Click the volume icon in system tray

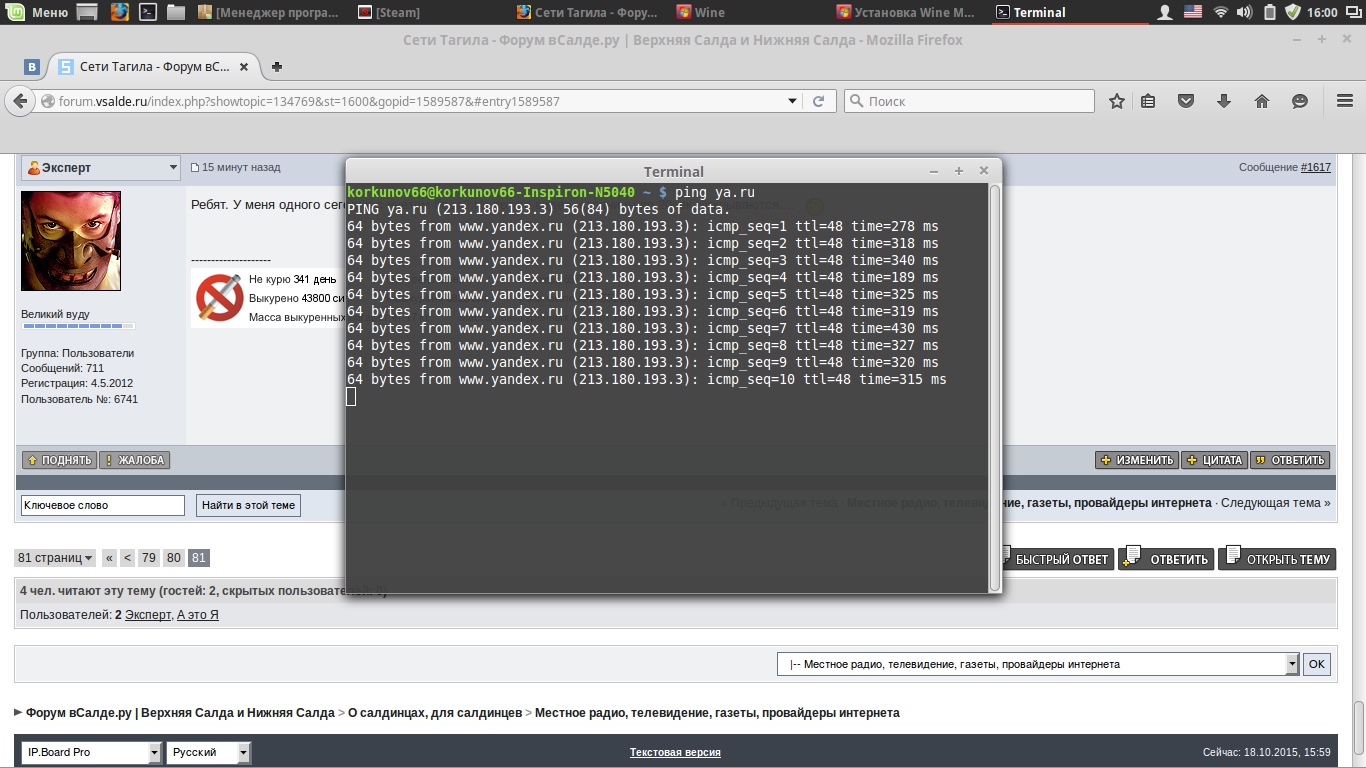(1244, 12)
